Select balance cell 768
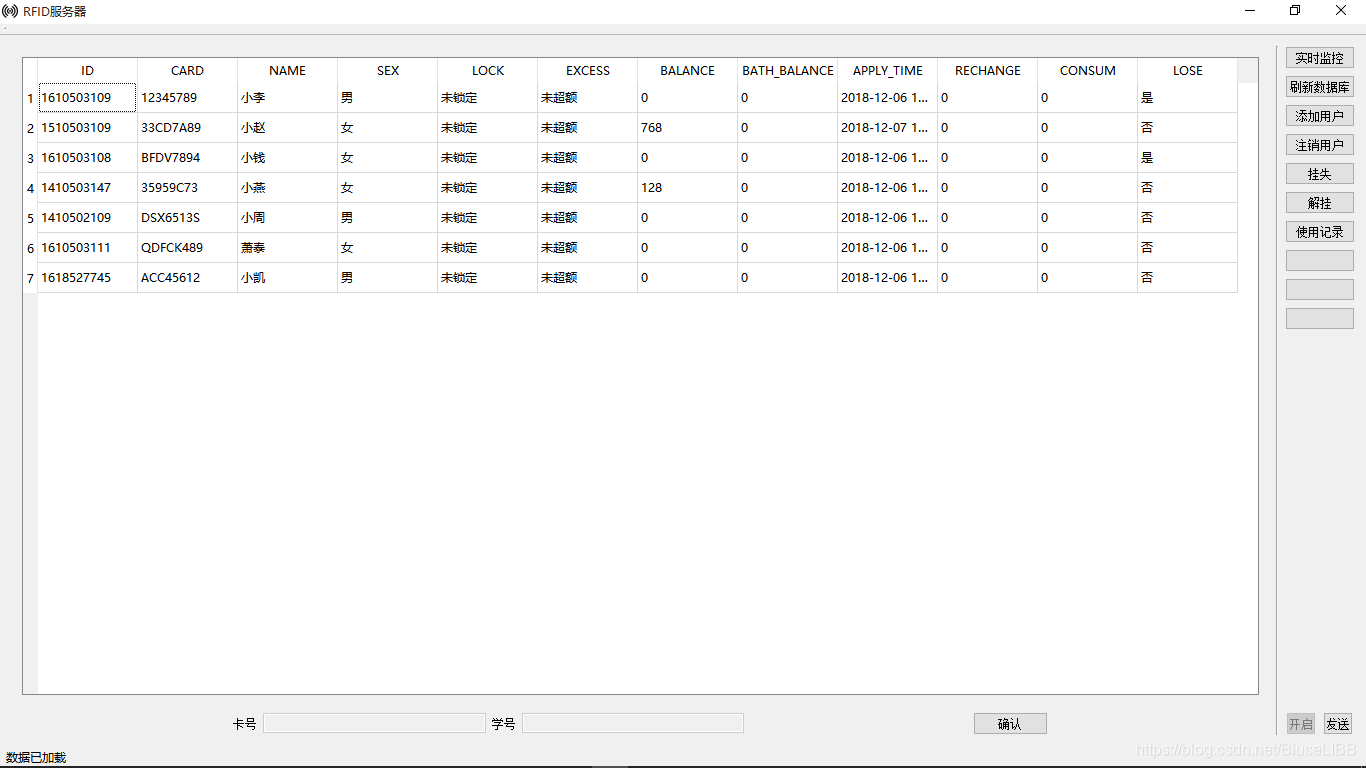The width and height of the screenshot is (1366, 768). (688, 128)
